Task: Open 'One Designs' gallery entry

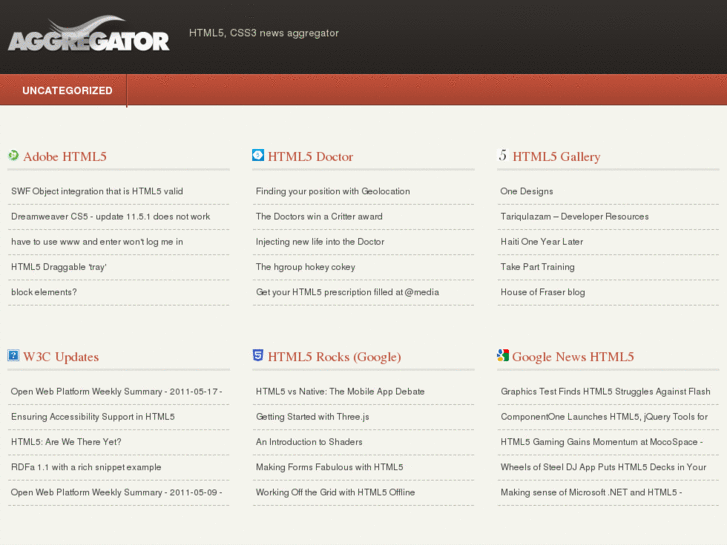Action: tap(527, 191)
